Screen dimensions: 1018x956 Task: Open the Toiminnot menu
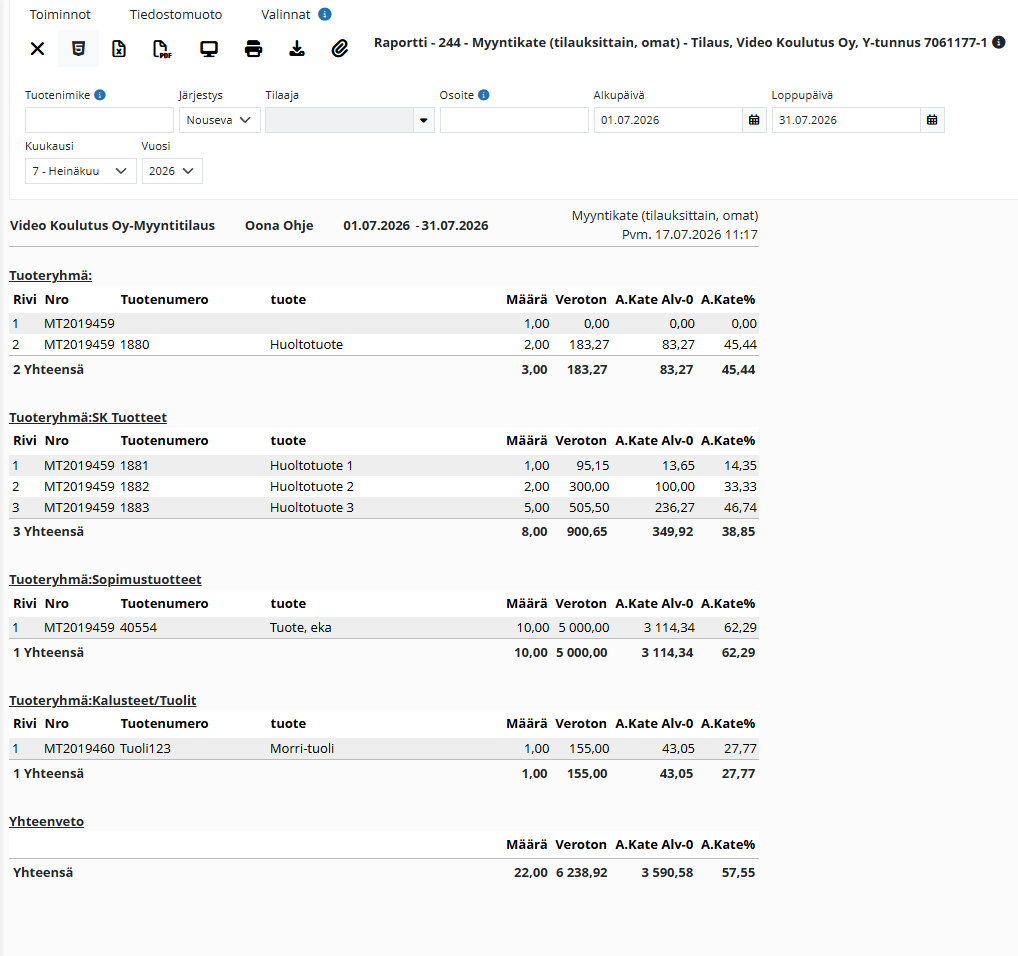(x=60, y=14)
